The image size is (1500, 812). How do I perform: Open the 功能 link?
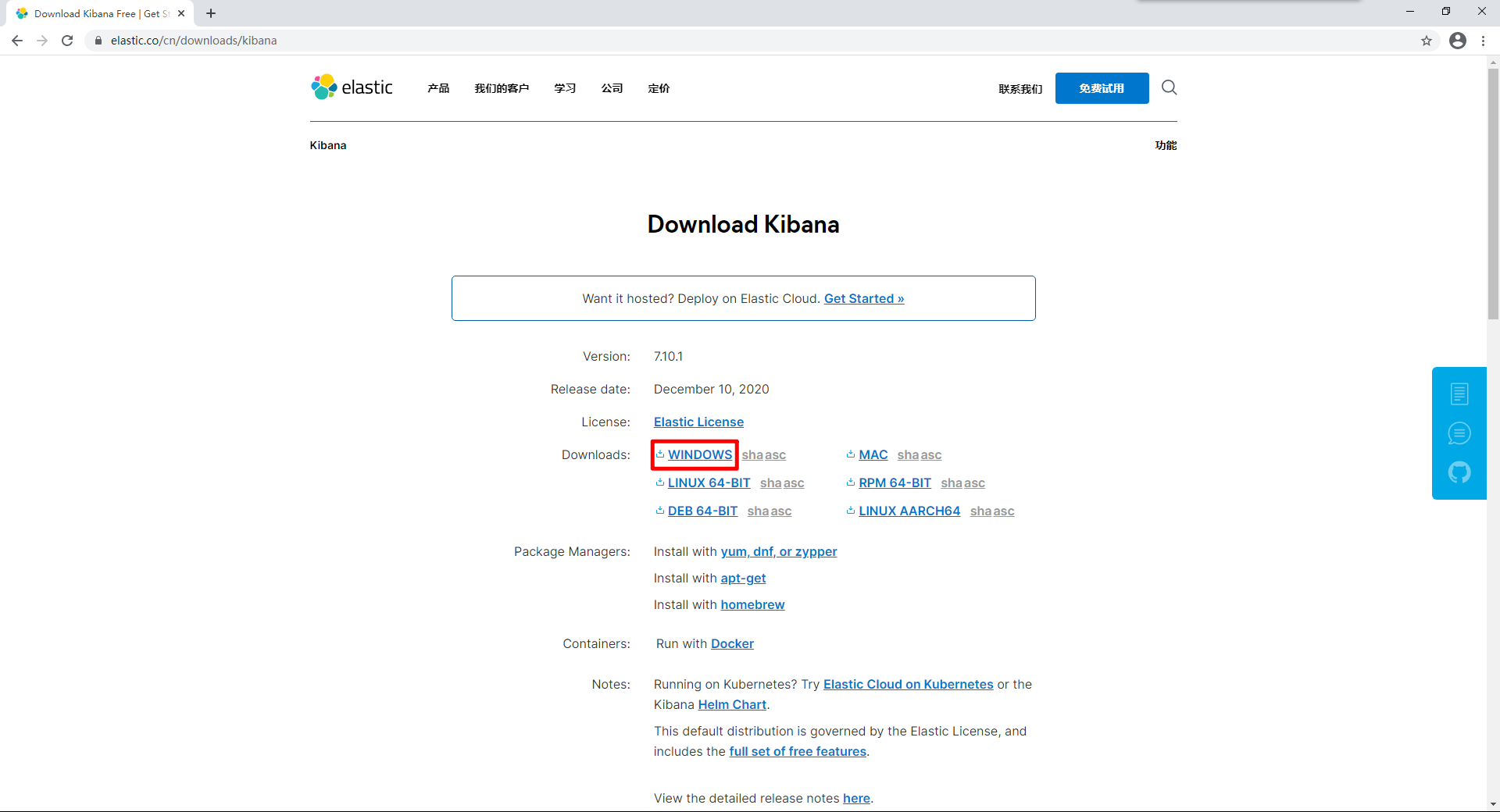[x=1166, y=145]
